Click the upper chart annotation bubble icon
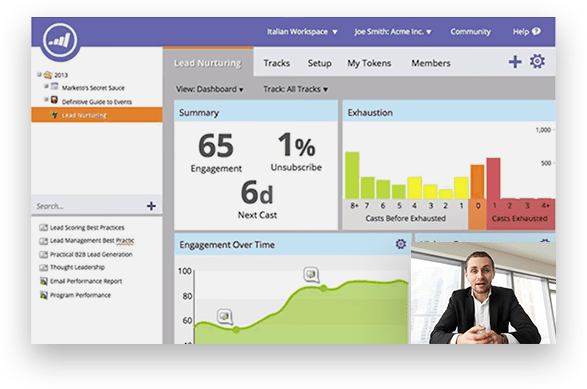This screenshot has height=389, width=587. click(311, 274)
